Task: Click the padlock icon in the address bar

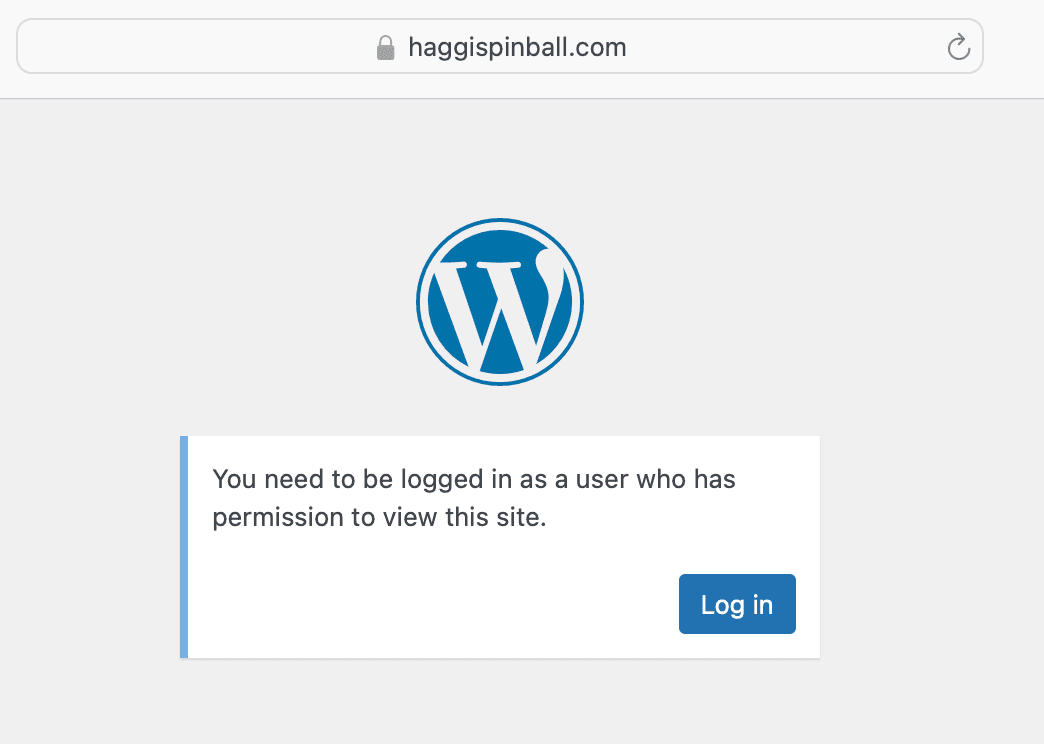Action: pos(385,48)
